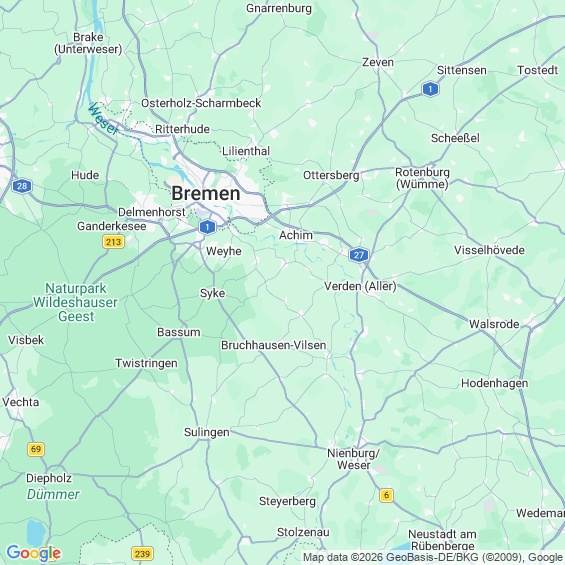The image size is (565, 565).
Task: Select the Verden (Aller) town label
Action: (360, 286)
